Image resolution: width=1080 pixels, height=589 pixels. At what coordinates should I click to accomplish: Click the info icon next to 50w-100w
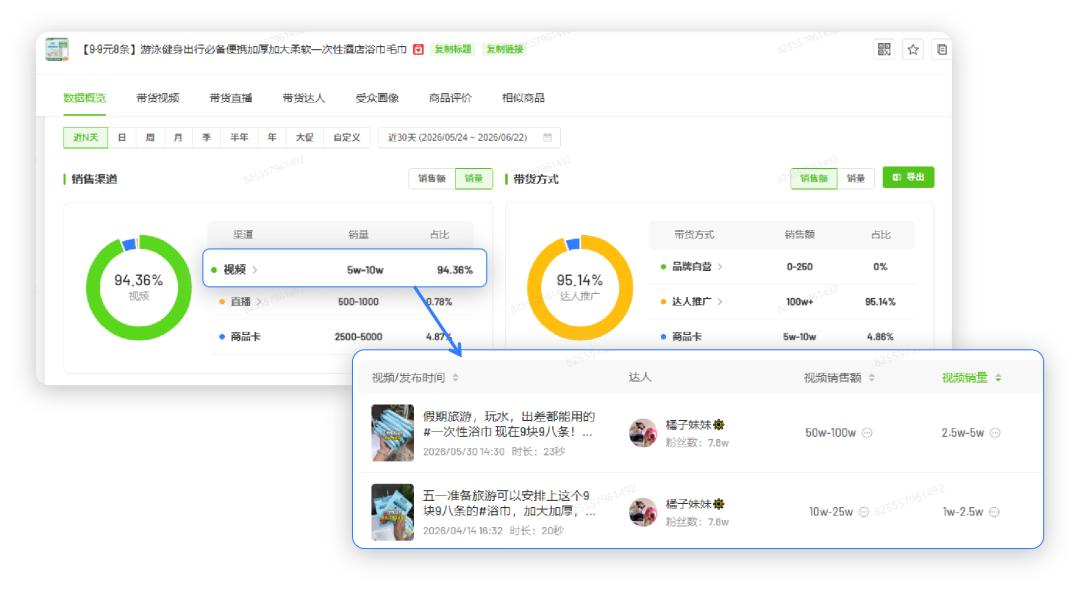(x=867, y=433)
